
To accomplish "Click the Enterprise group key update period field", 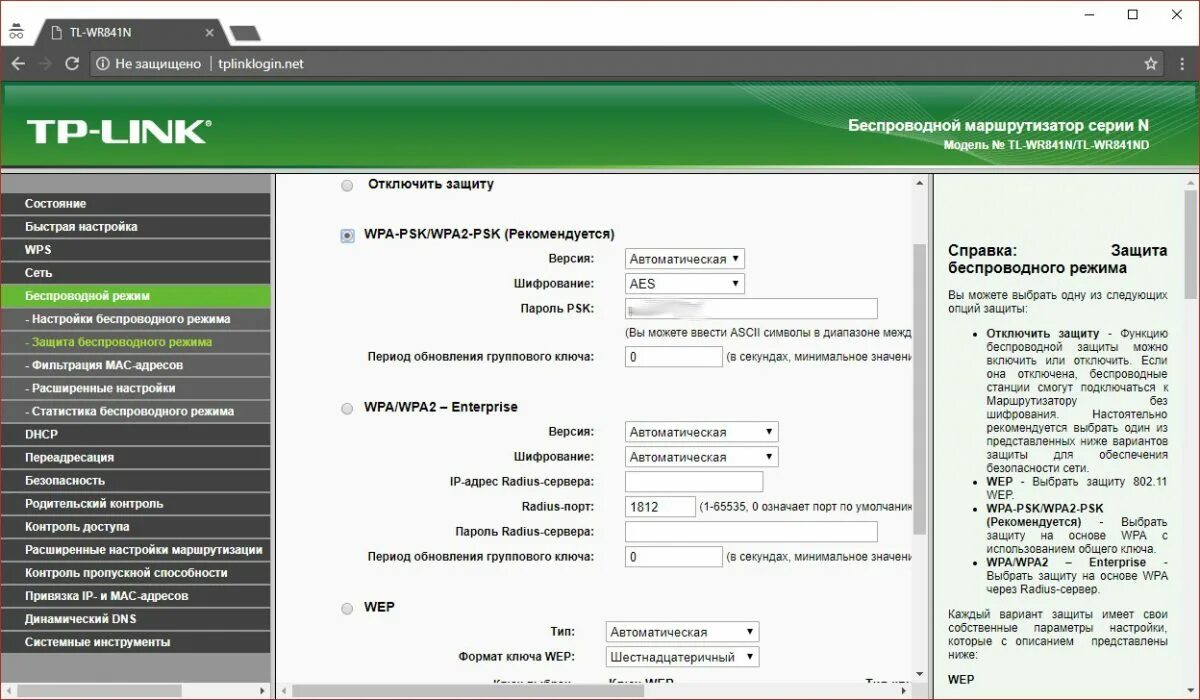I will tap(674, 557).
